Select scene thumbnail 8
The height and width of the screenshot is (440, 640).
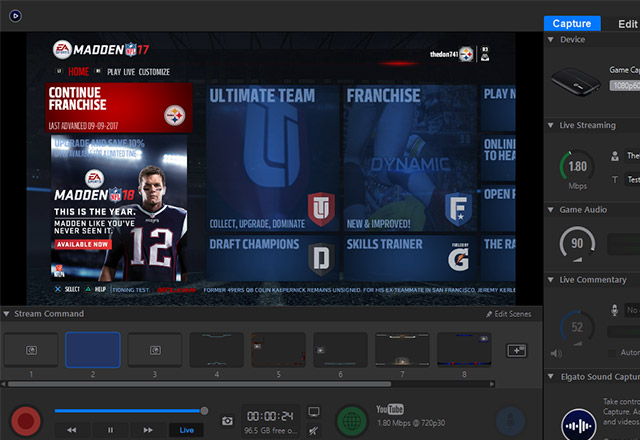[464, 350]
